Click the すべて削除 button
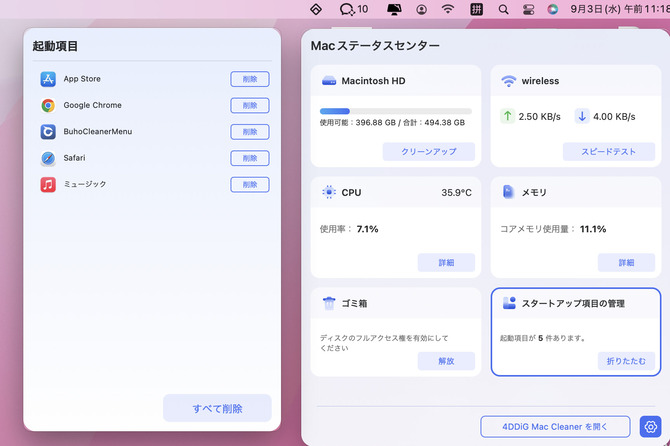Image resolution: width=670 pixels, height=446 pixels. pos(217,408)
